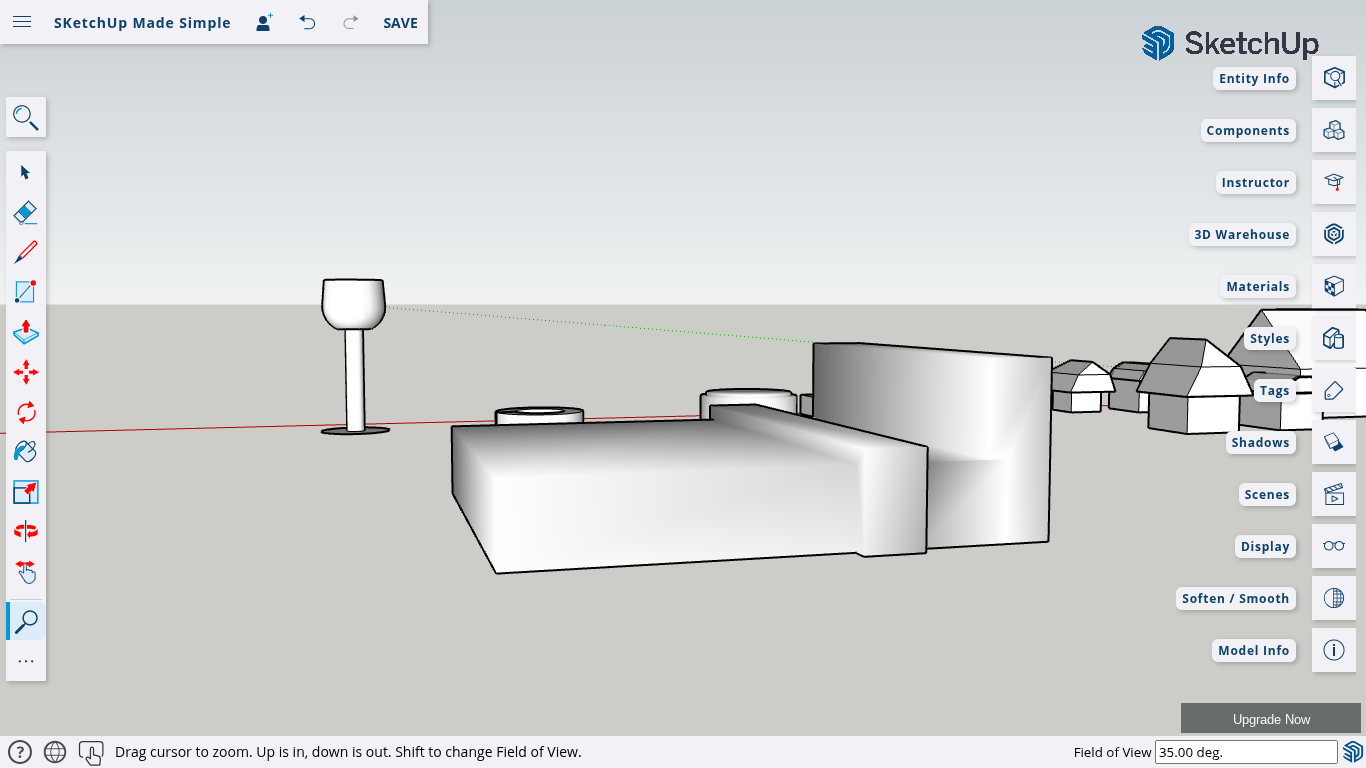Open the 3D Warehouse panel icon
The width and height of the screenshot is (1366, 768).
[x=1333, y=234]
